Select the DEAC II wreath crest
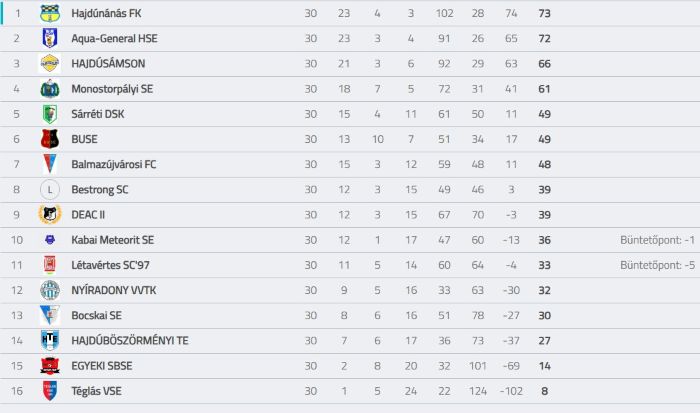Screen dimensions: 700x413 (50, 215)
